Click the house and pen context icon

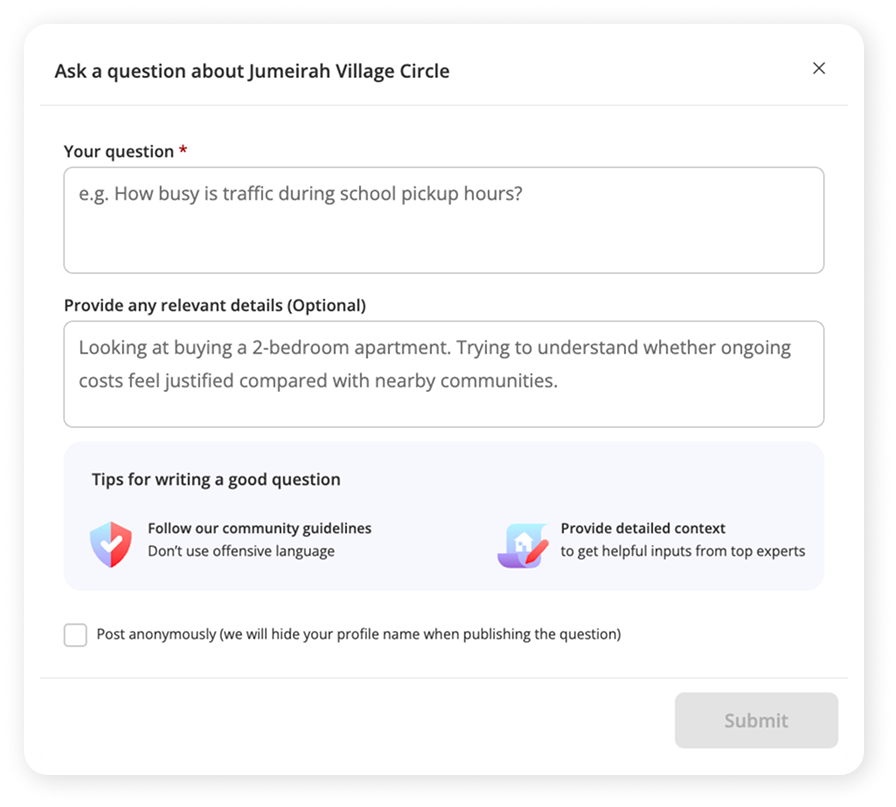pos(523,545)
